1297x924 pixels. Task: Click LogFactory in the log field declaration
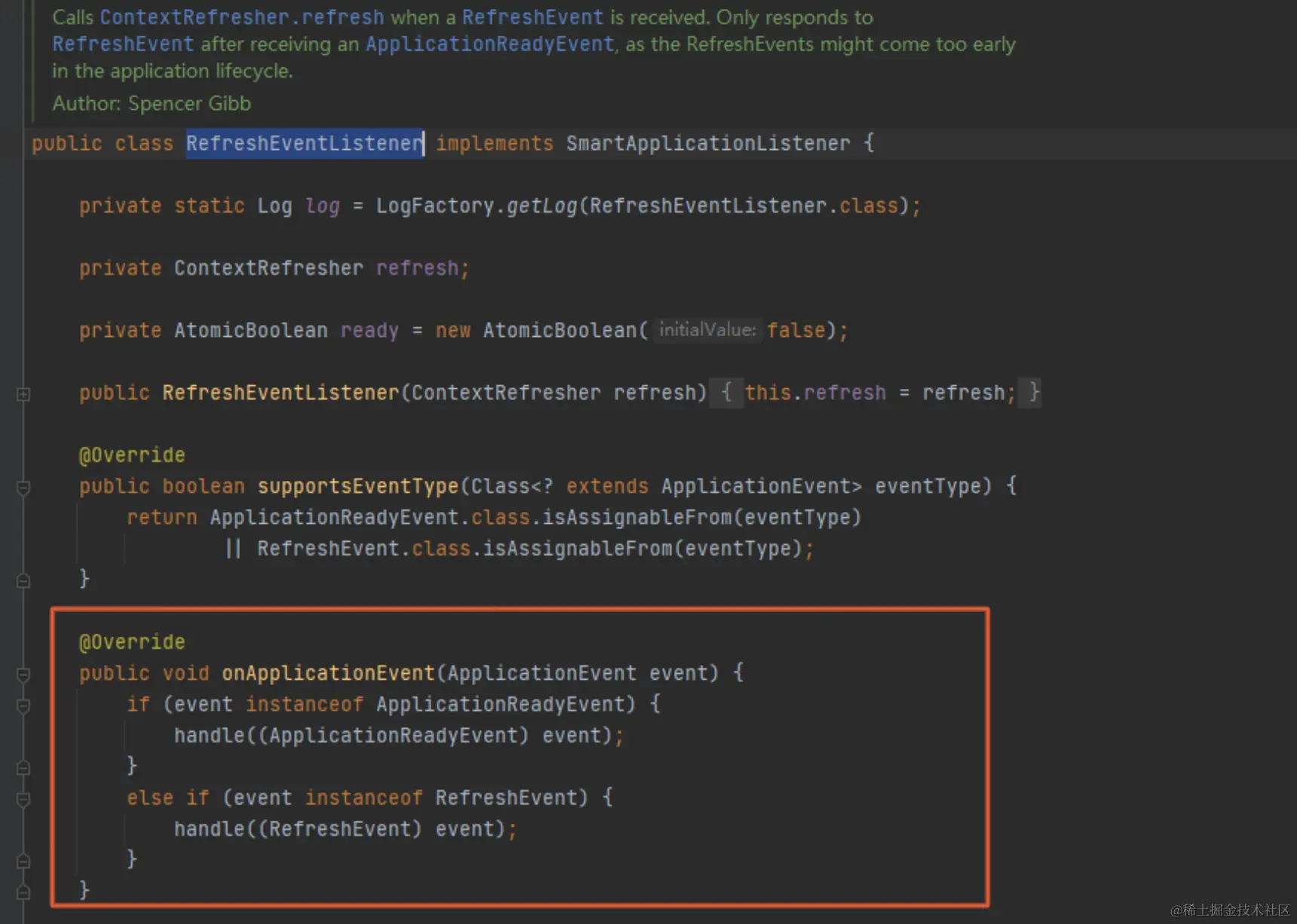click(x=435, y=206)
